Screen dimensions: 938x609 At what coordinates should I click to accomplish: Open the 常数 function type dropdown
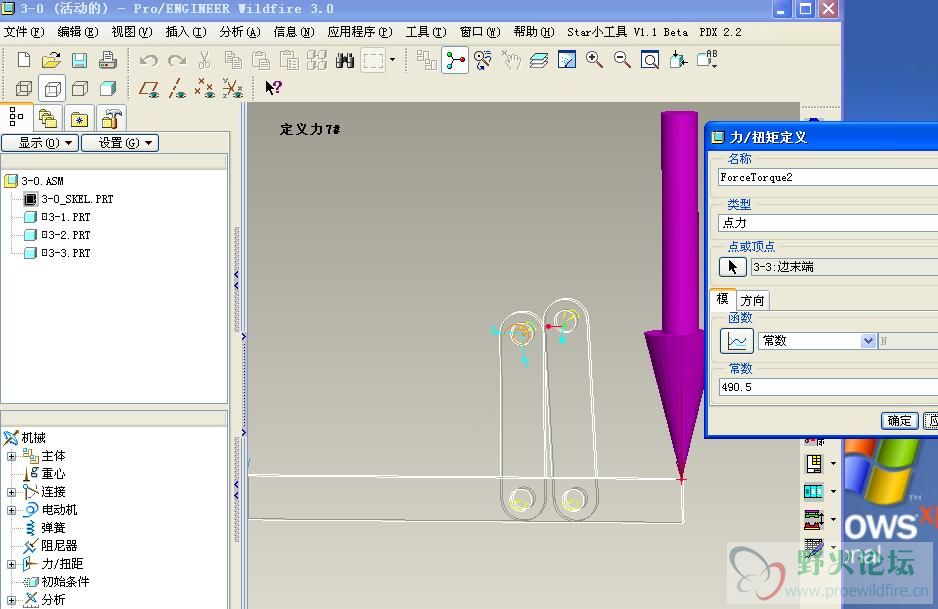pyautogui.click(x=868, y=341)
